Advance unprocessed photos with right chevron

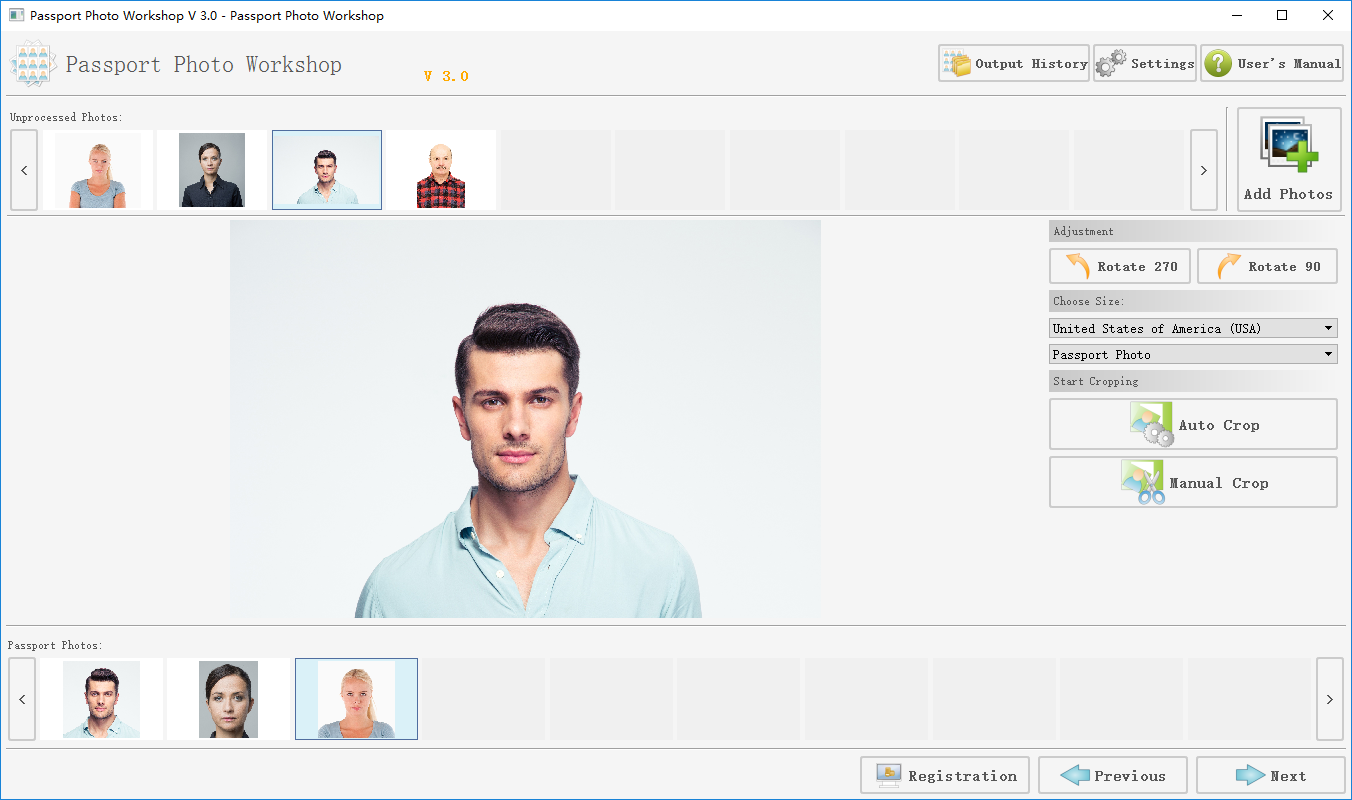click(x=1204, y=170)
